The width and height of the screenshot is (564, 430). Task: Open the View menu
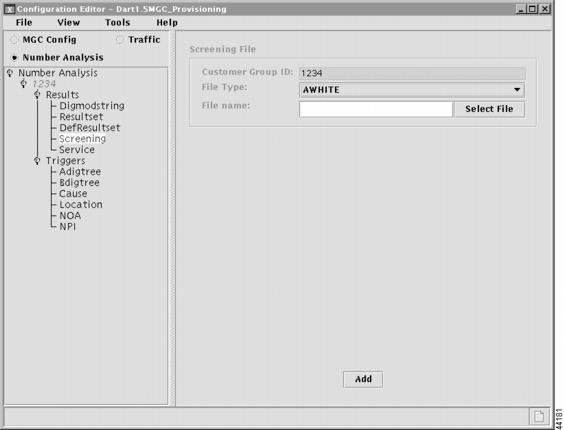coord(68,22)
